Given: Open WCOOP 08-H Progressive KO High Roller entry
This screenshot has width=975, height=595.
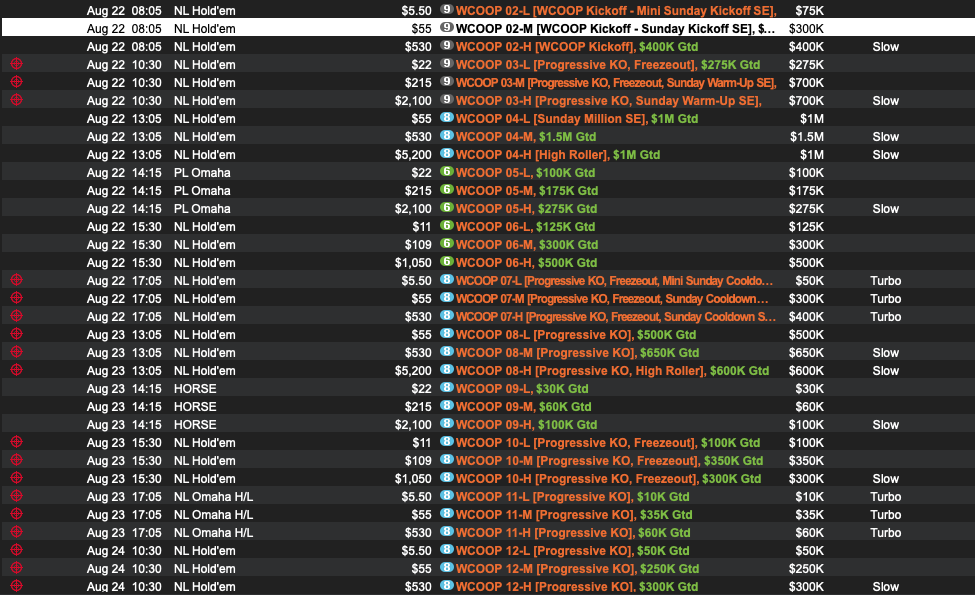Looking at the screenshot, I should click(612, 371).
